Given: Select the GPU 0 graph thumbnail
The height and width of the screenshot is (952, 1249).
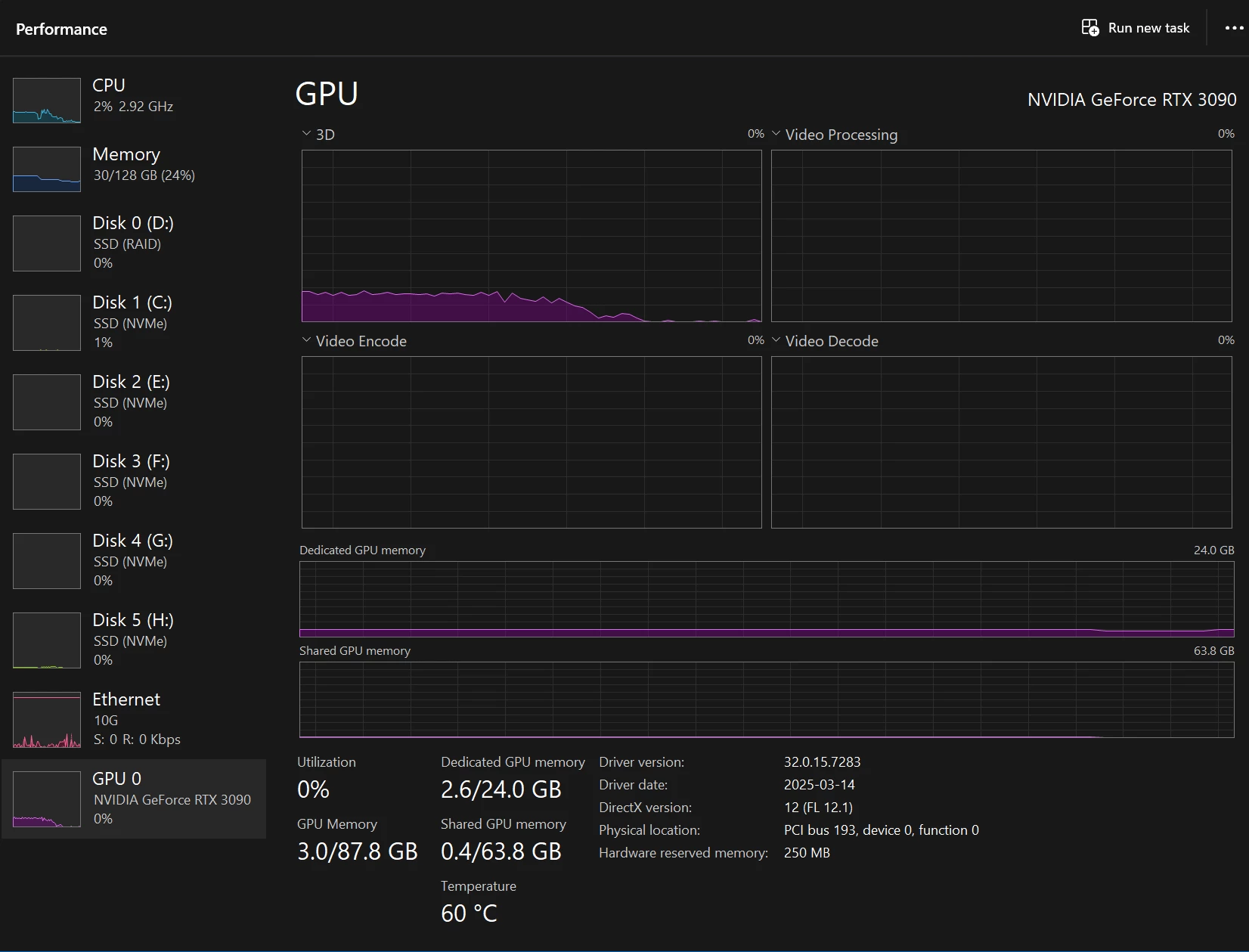Looking at the screenshot, I should pyautogui.click(x=47, y=799).
